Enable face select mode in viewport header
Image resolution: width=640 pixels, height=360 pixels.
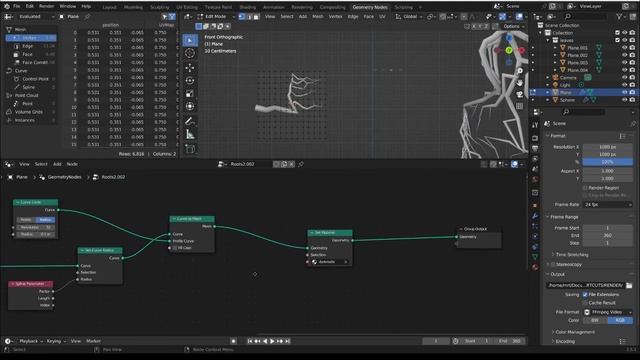click(256, 17)
